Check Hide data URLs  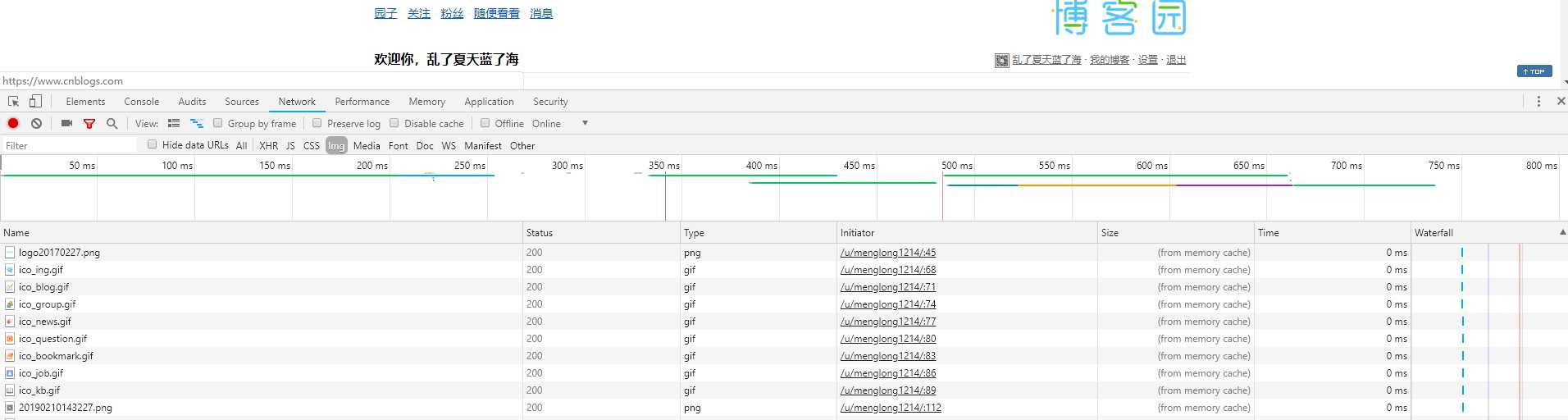[x=153, y=144]
